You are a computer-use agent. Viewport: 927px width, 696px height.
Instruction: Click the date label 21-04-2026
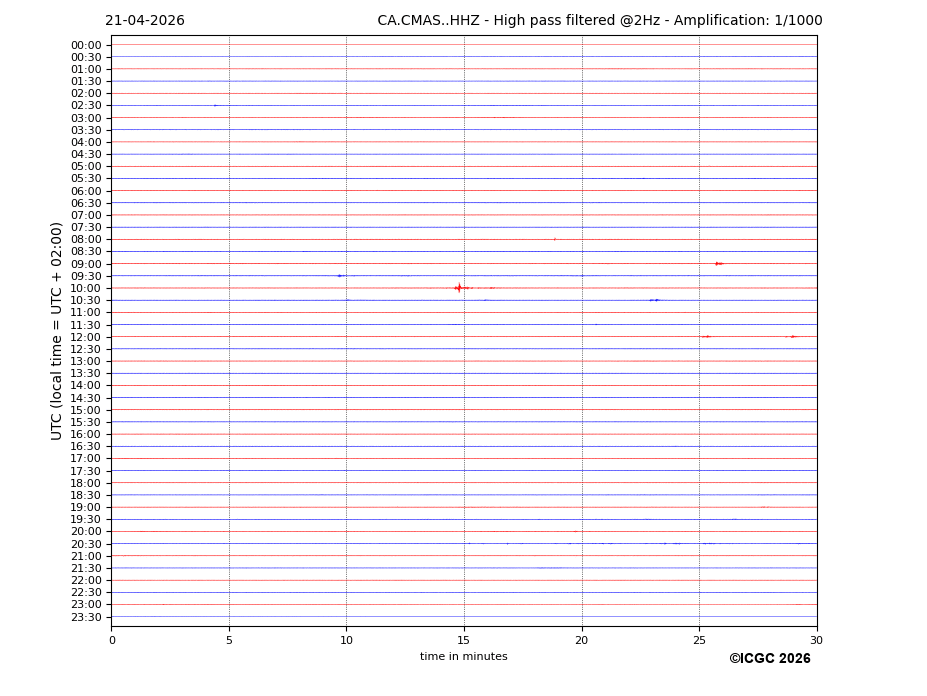145,21
